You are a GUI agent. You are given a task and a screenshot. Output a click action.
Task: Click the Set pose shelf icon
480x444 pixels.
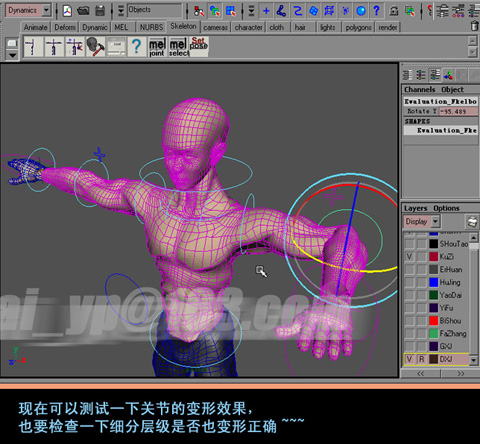[x=199, y=47]
